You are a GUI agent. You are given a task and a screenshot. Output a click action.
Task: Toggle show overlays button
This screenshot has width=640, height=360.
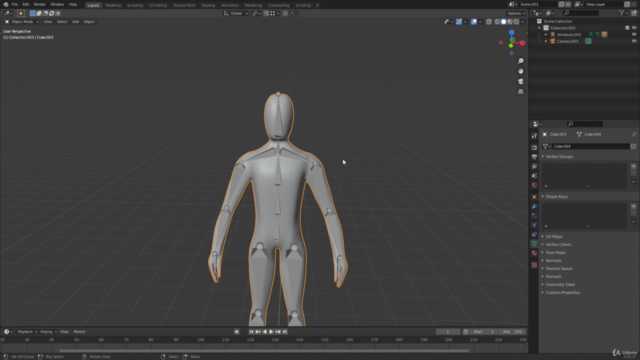pyautogui.click(x=473, y=22)
